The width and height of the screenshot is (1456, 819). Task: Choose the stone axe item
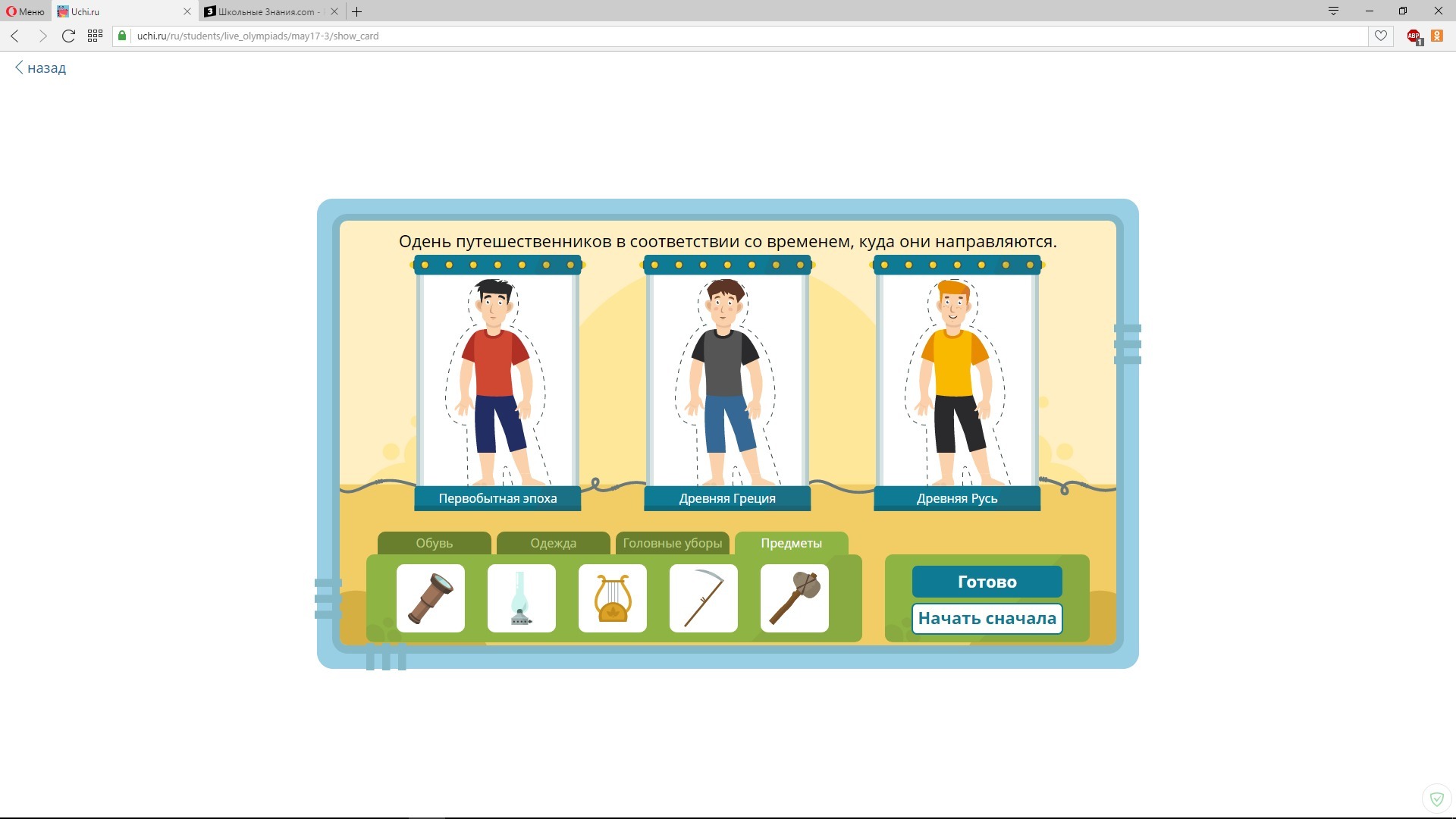794,598
